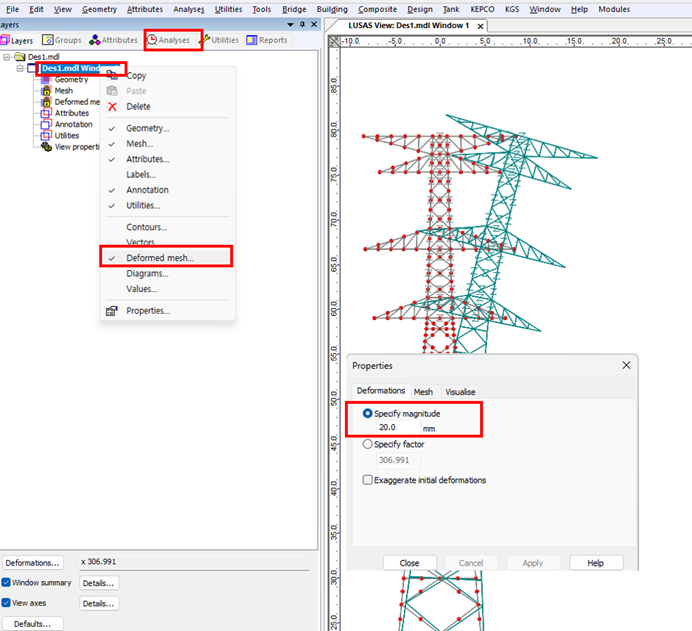Collapse the Des1.mdl Window tree node
This screenshot has height=631, width=692.
pos(21,69)
